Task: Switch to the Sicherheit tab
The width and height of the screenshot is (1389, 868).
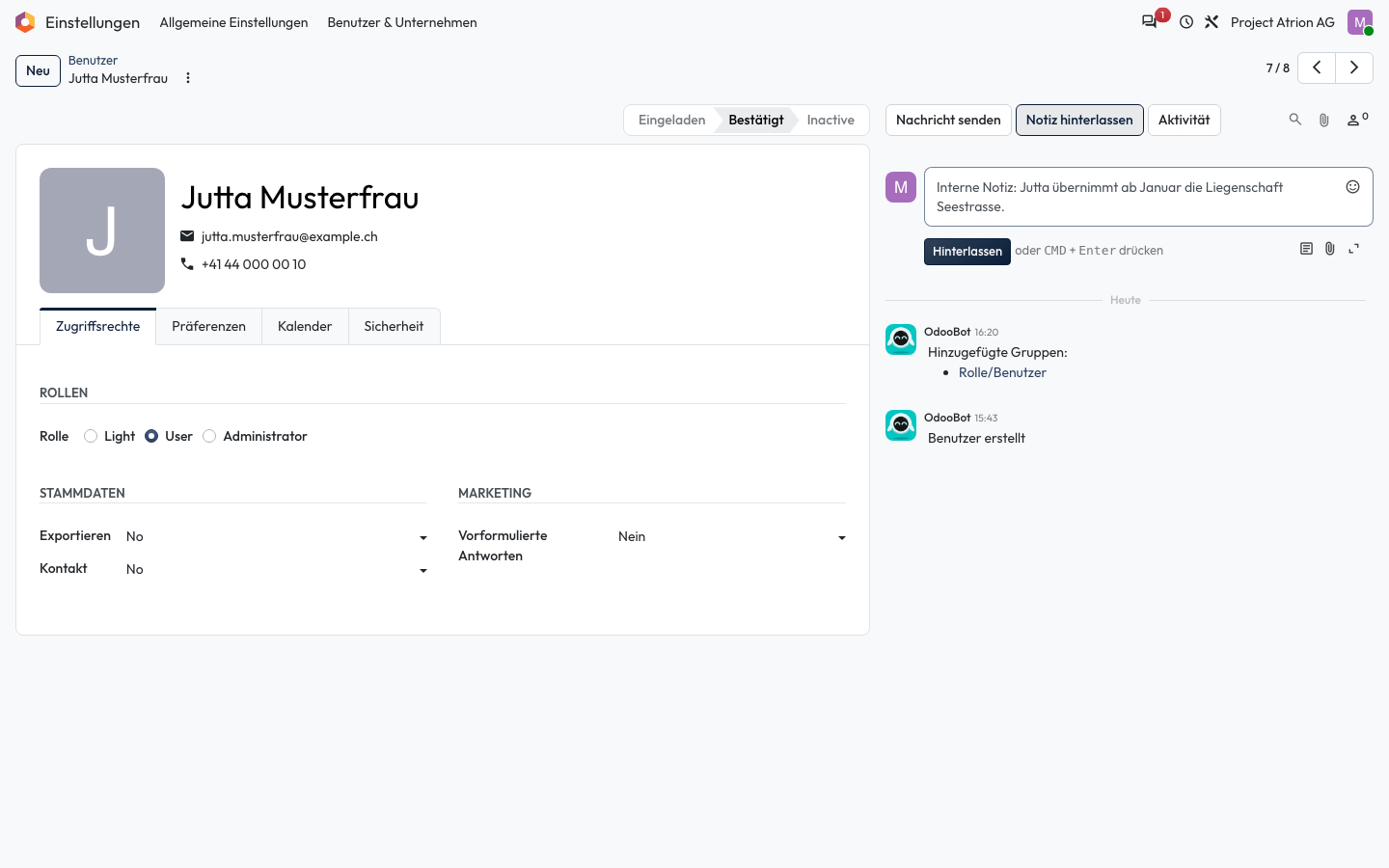Action: coord(394,326)
